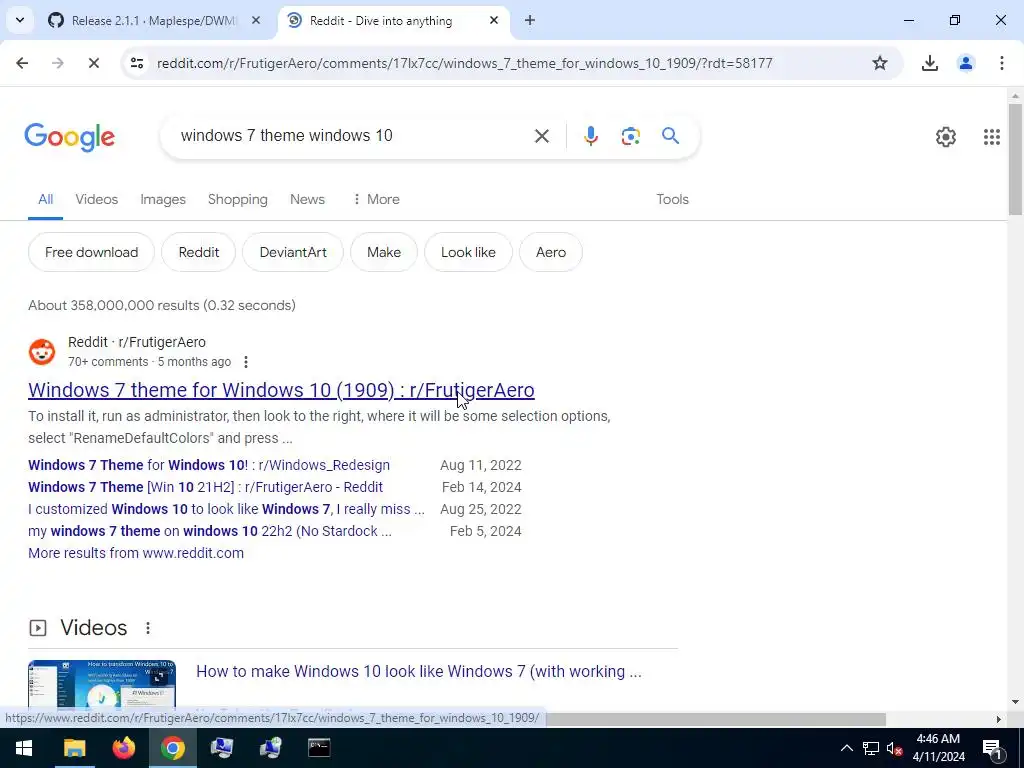The width and height of the screenshot is (1024, 768).
Task: Open 'I customized Windows 10' link
Action: point(226,509)
